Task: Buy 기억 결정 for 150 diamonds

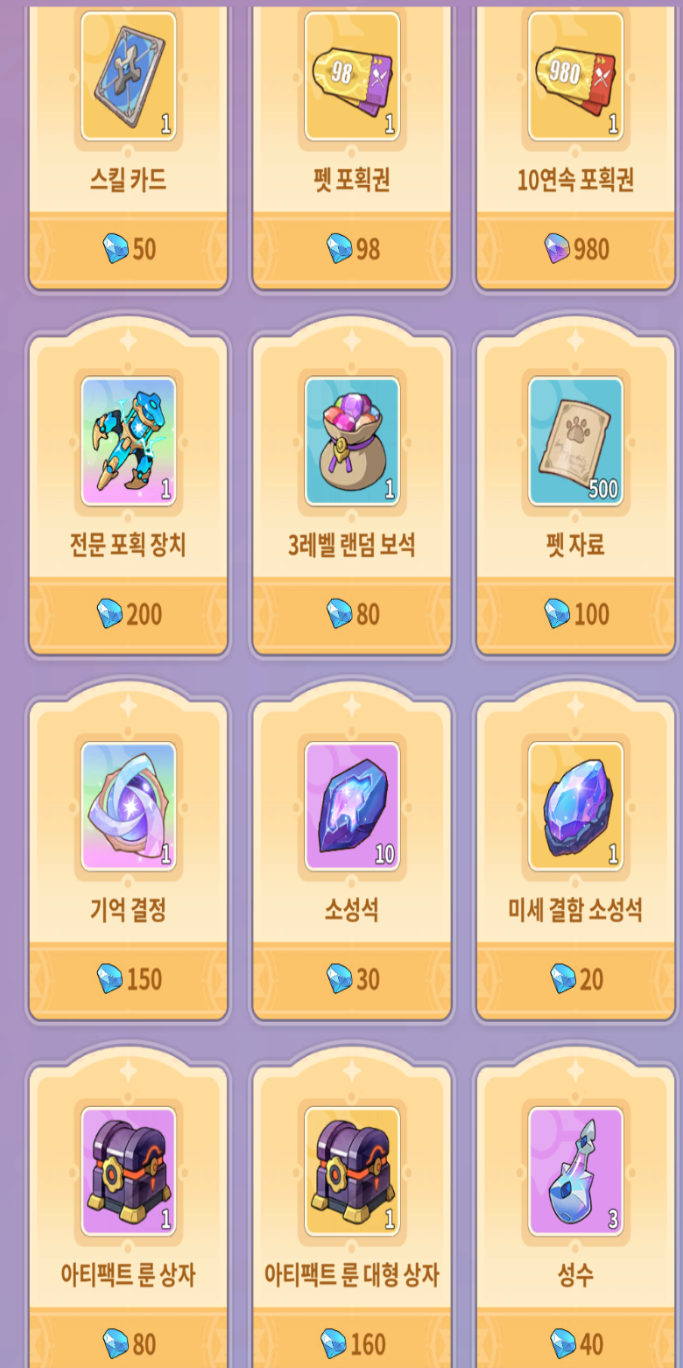Action: pos(128,979)
